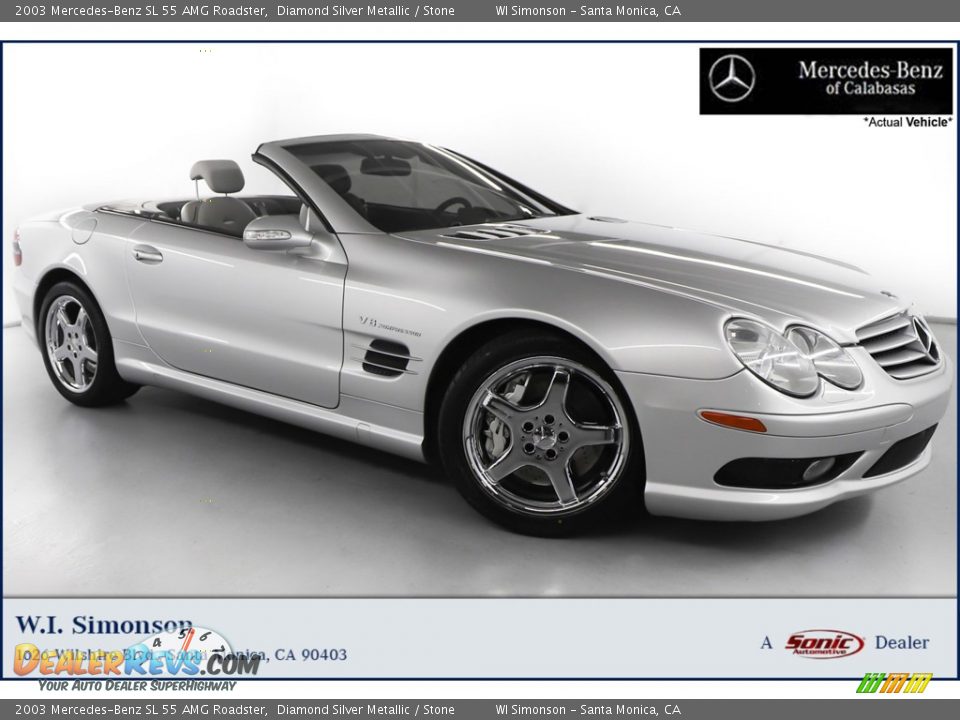Click "2003 Mercedes-Benz SL 55 AMG Roadster" in top caption
The height and width of the screenshot is (720, 960).
tap(141, 10)
